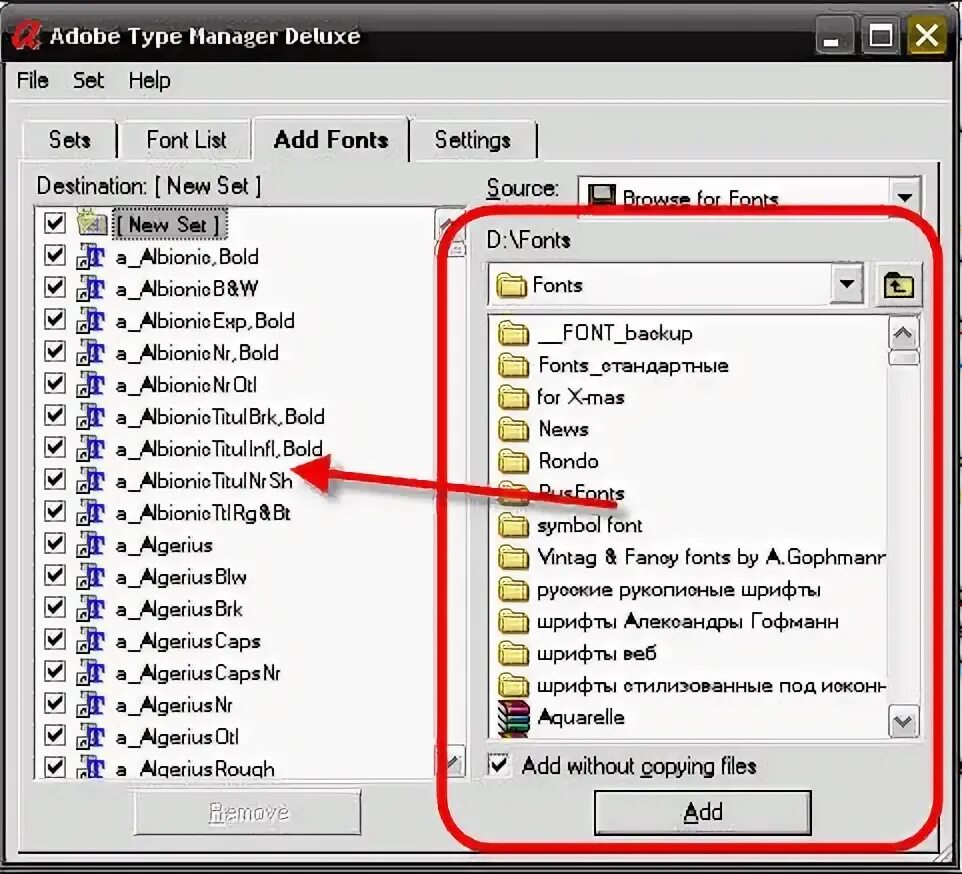Click the Add button
Screen dimensions: 962x874
tap(702, 813)
